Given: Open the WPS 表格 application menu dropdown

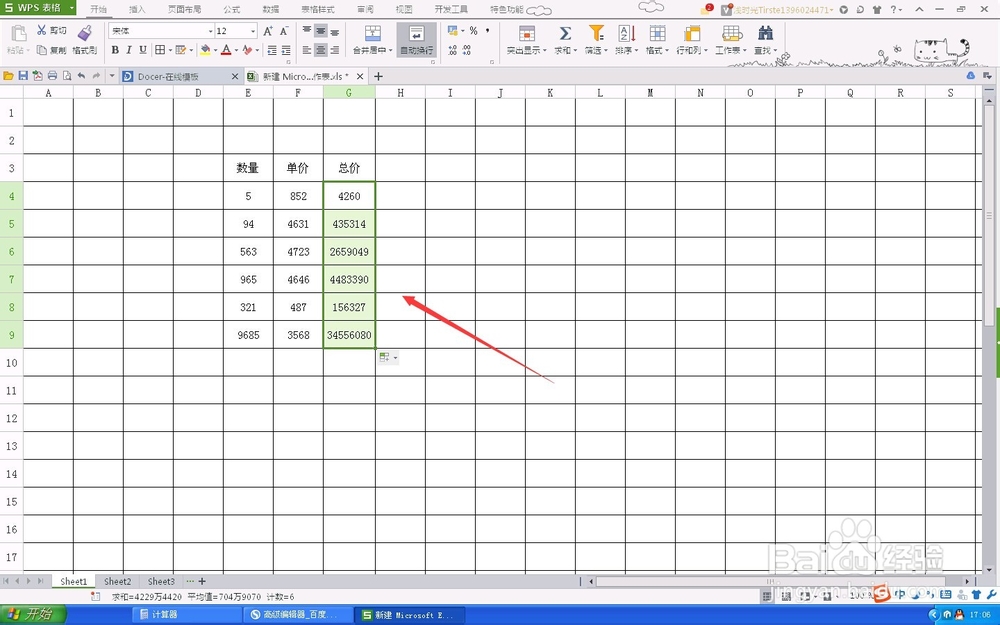Looking at the screenshot, I should (71, 8).
